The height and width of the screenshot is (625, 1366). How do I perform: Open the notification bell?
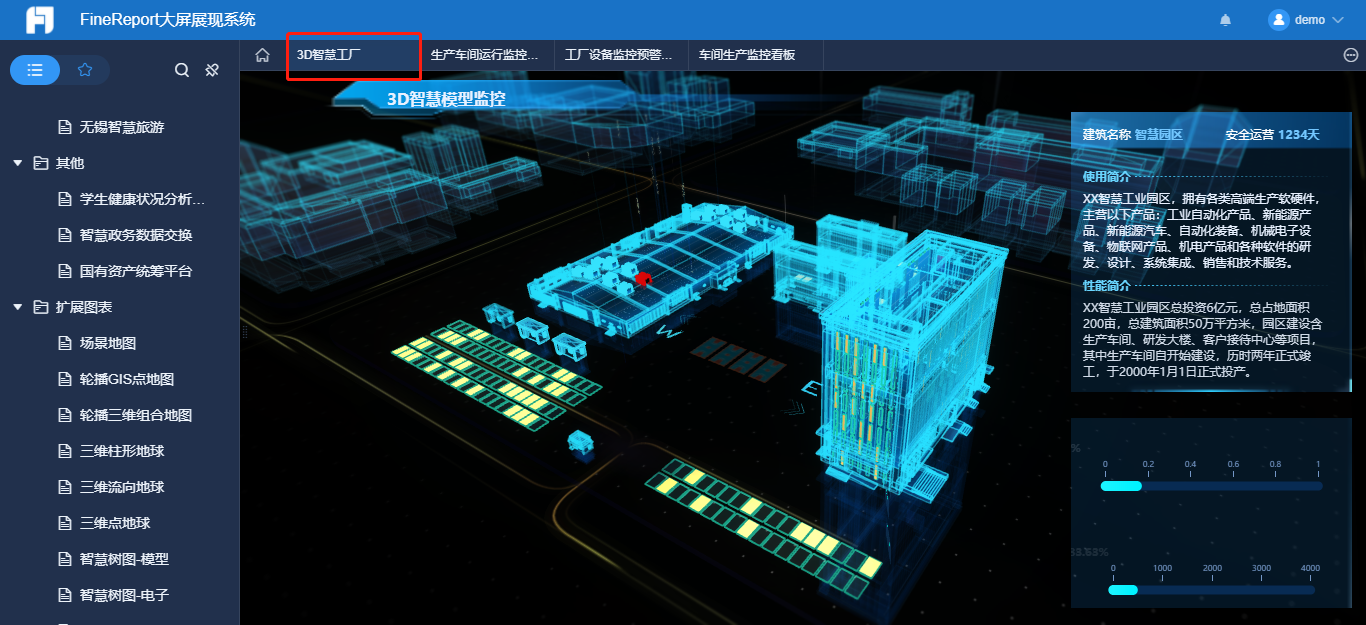click(1225, 20)
